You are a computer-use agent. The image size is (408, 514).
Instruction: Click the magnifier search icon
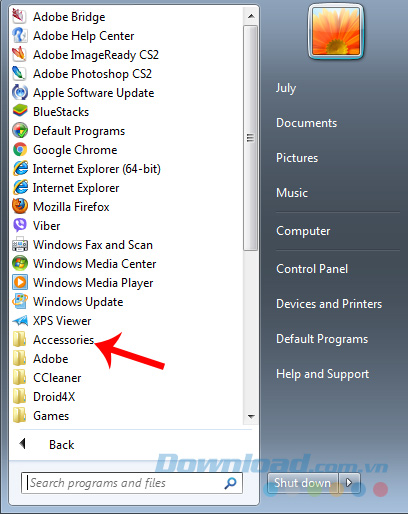230,483
